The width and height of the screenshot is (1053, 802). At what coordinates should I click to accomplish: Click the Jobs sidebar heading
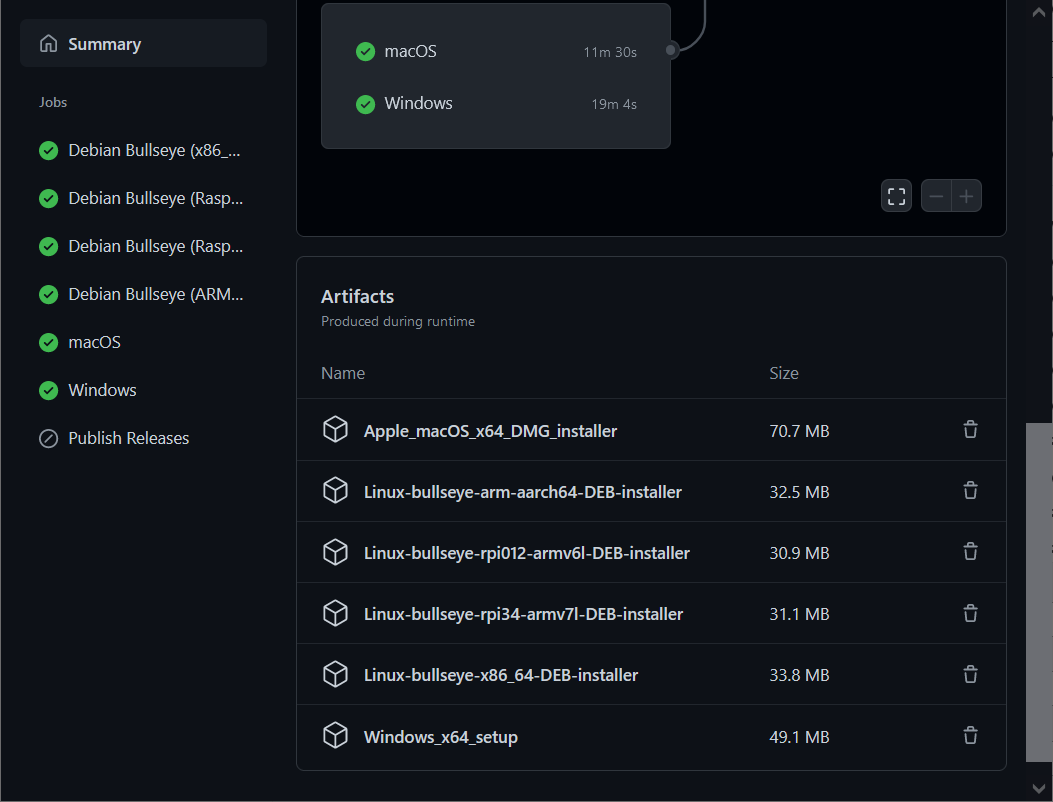(x=53, y=103)
